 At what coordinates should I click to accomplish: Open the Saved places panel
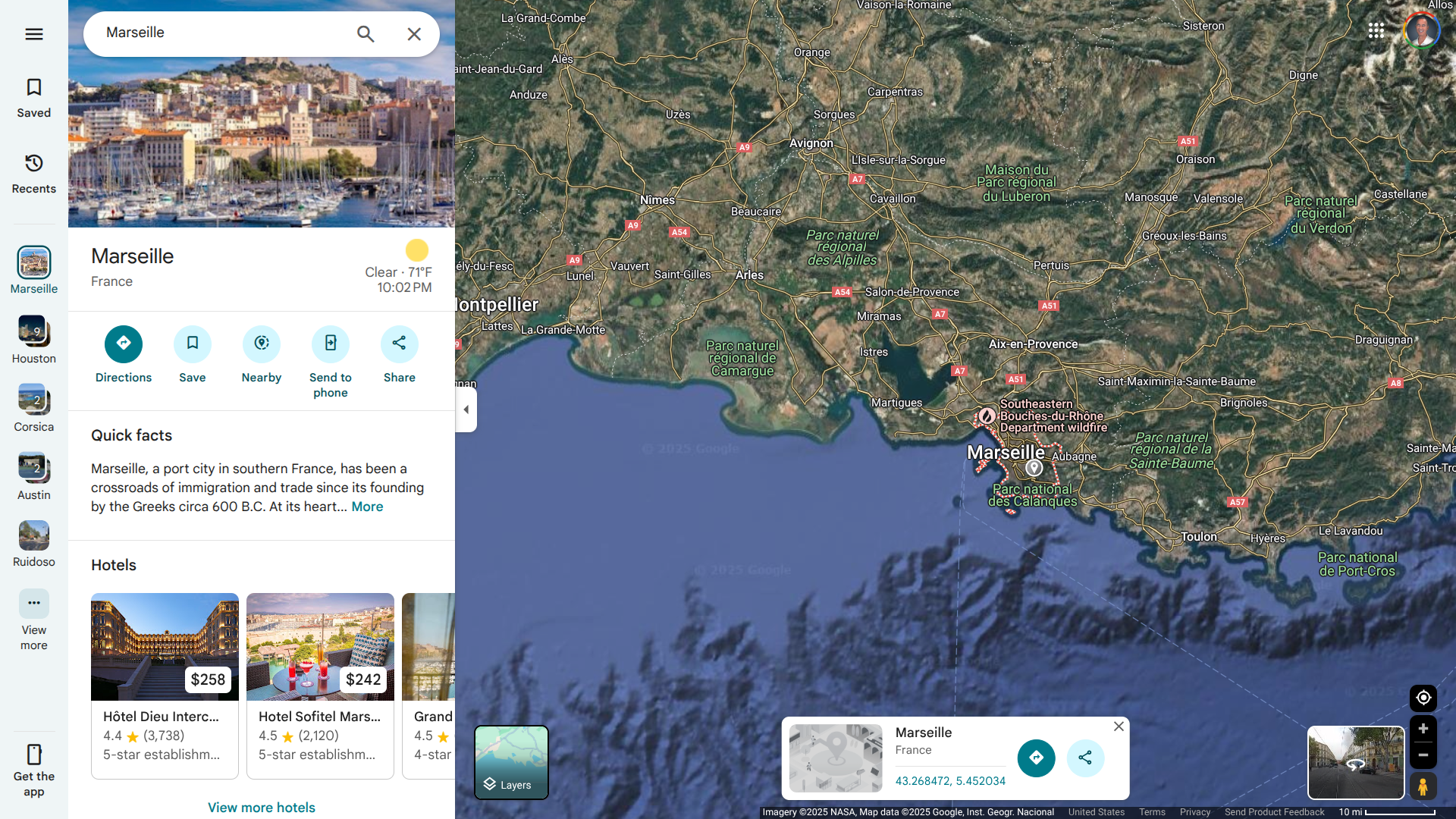pyautogui.click(x=33, y=98)
